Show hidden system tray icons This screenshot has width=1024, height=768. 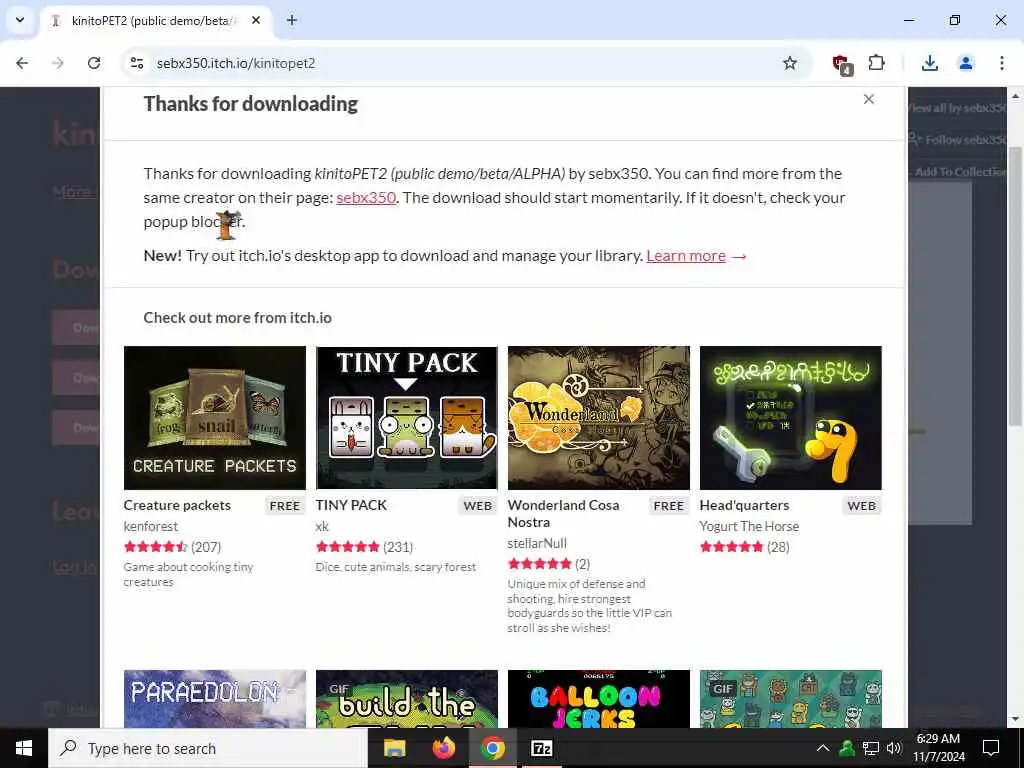[x=823, y=748]
